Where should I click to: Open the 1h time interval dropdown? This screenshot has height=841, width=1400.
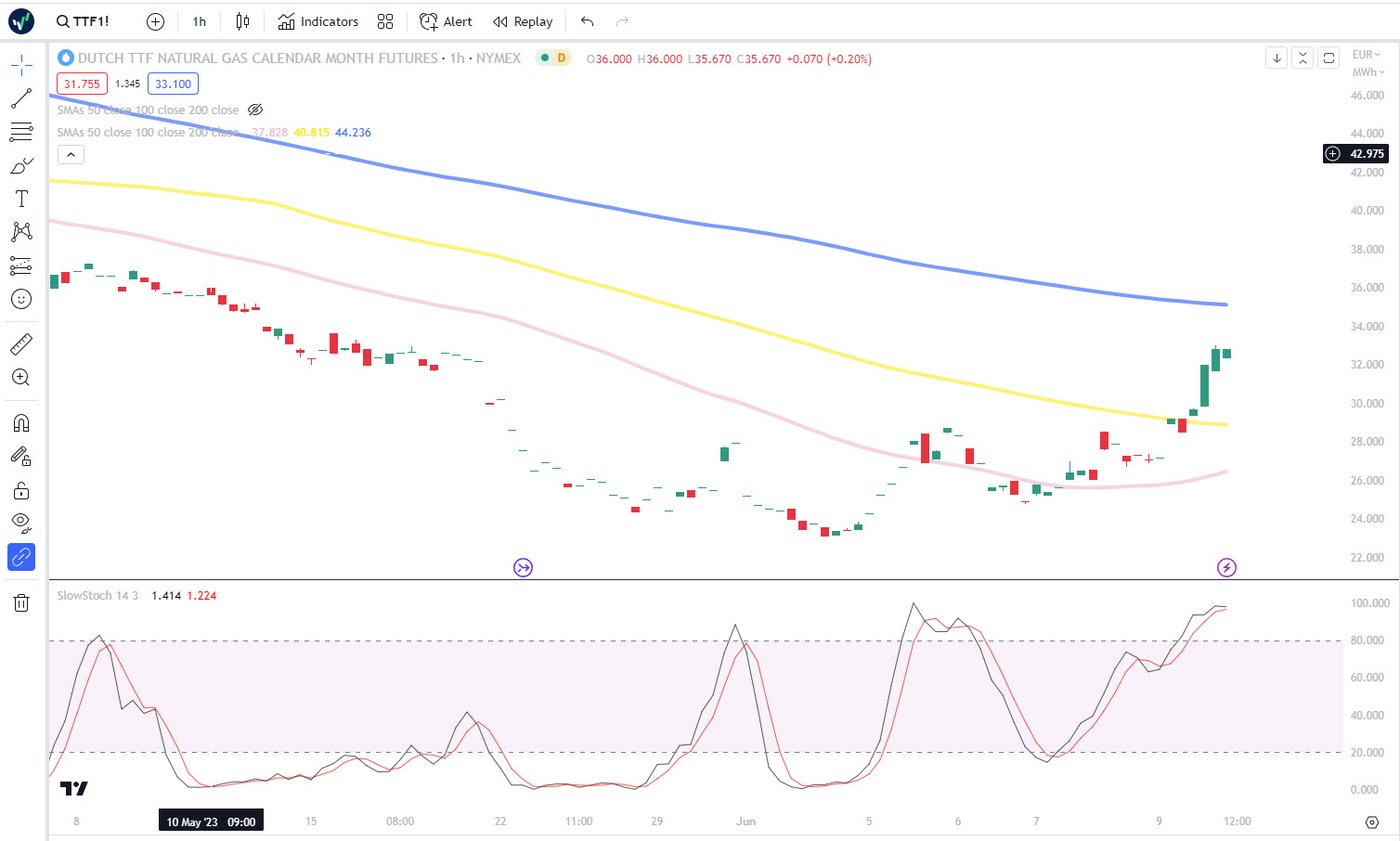pos(200,21)
